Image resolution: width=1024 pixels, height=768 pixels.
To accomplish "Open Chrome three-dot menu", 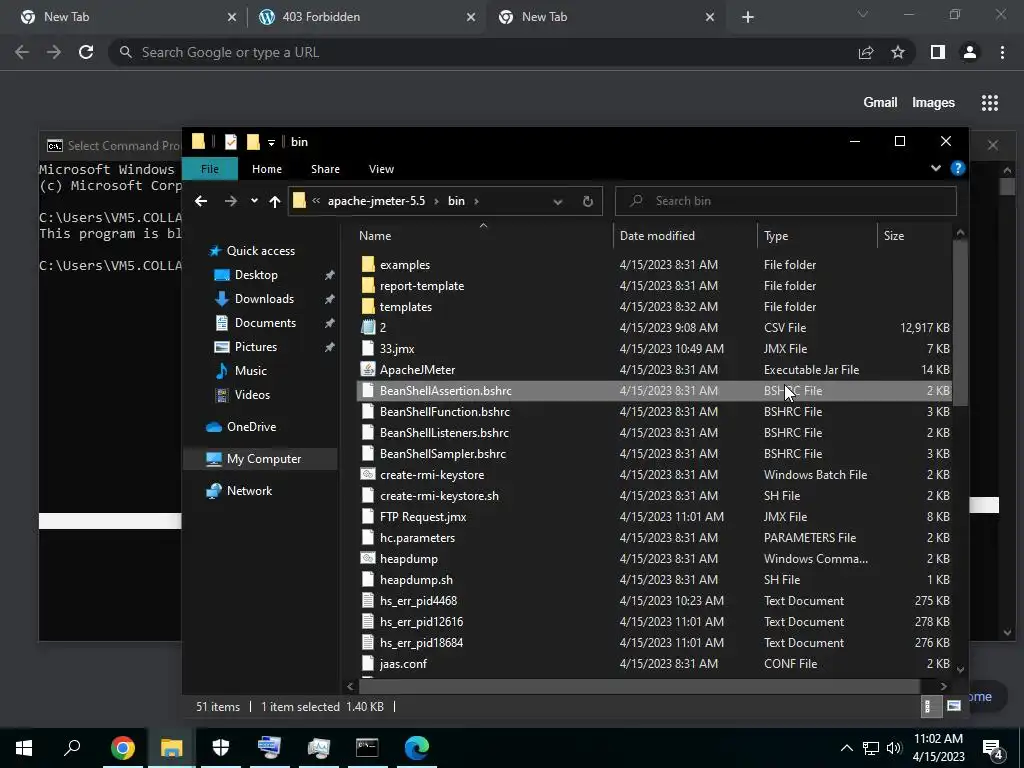I will pos(1002,52).
